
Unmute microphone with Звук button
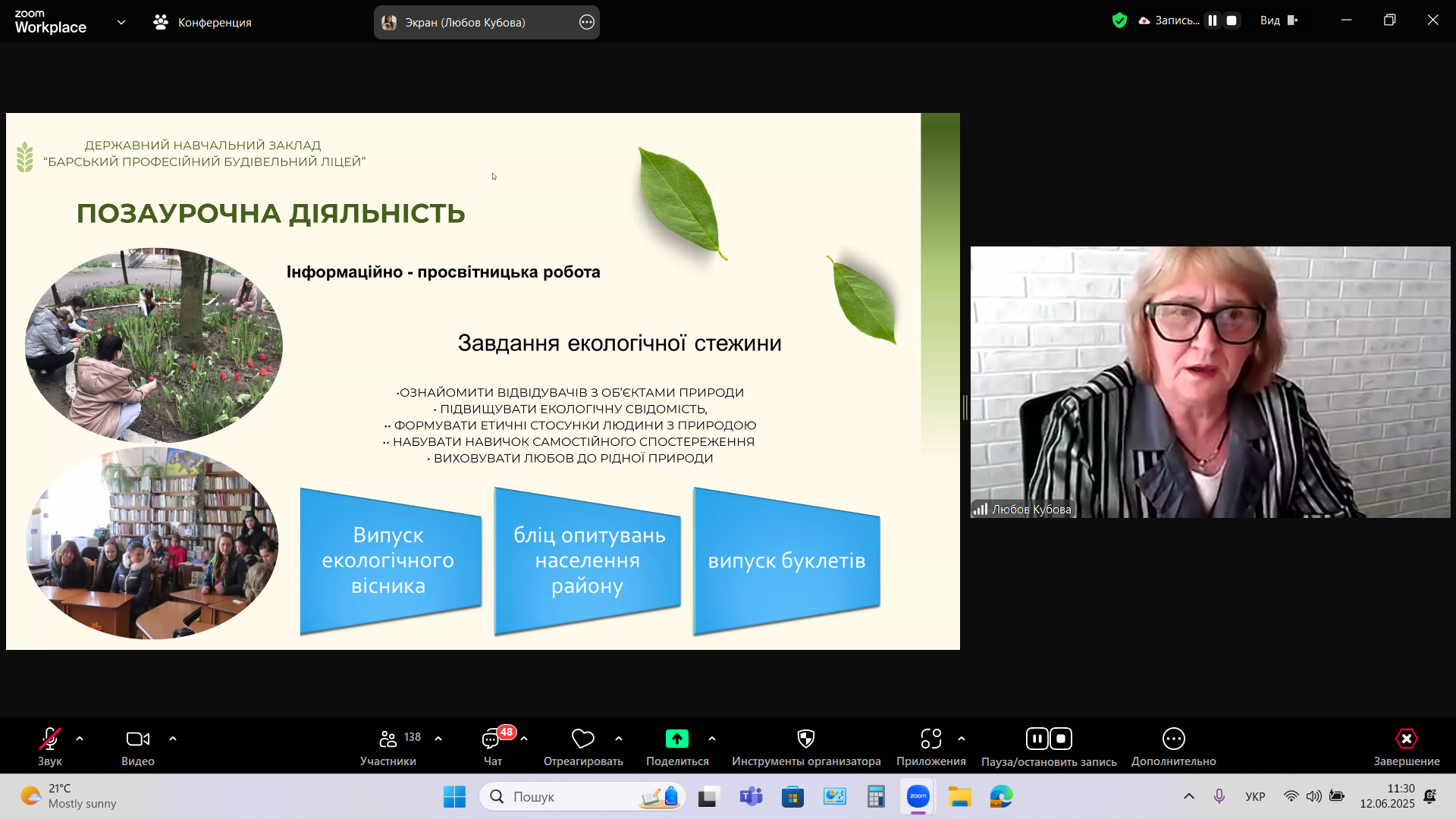[x=50, y=739]
